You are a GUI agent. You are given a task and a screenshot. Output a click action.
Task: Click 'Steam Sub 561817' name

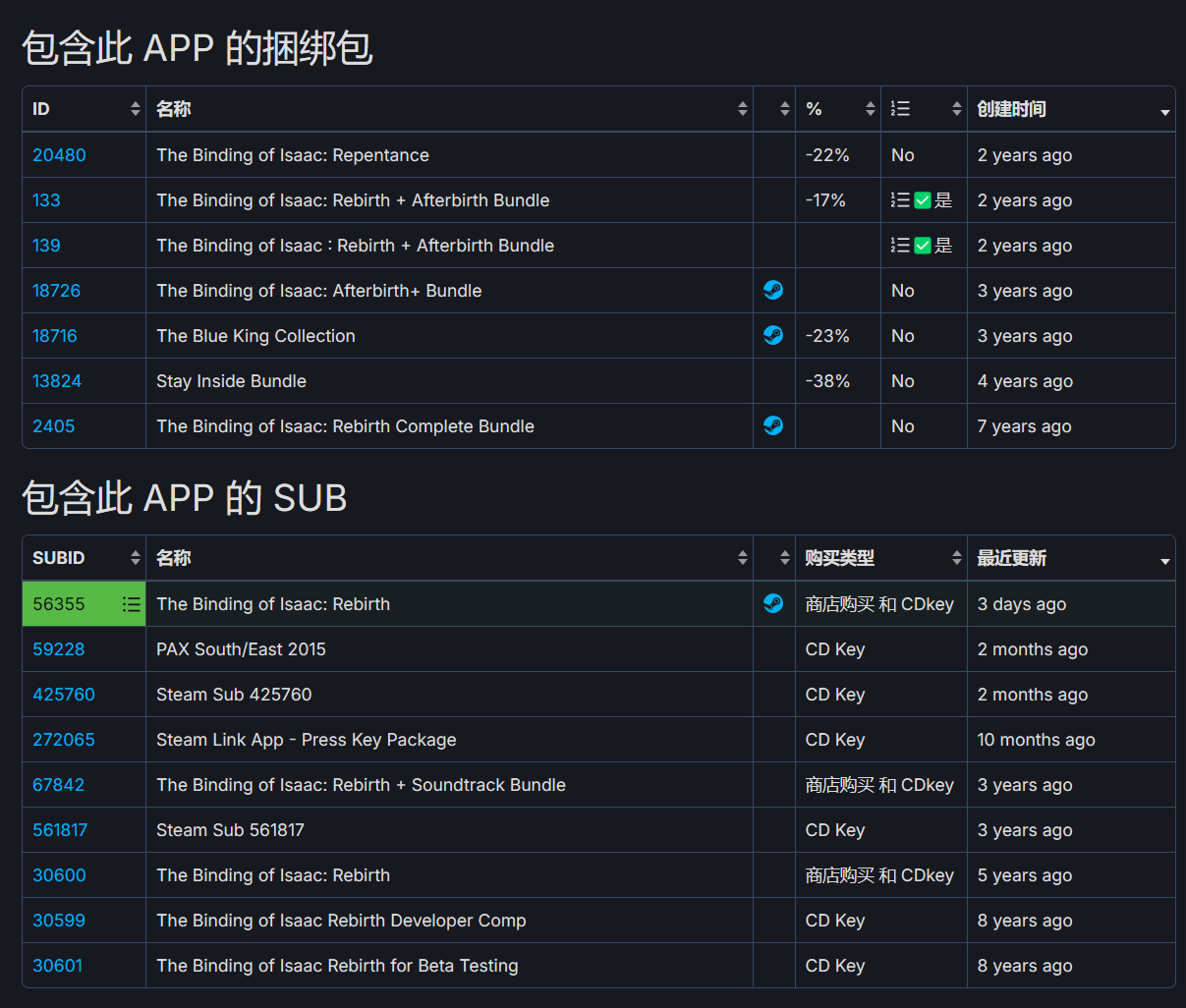point(230,830)
